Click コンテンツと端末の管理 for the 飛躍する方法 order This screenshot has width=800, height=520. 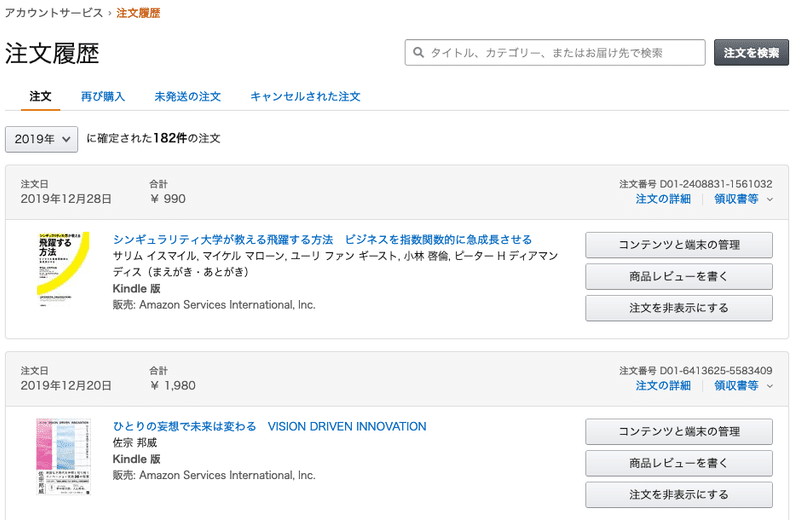679,245
